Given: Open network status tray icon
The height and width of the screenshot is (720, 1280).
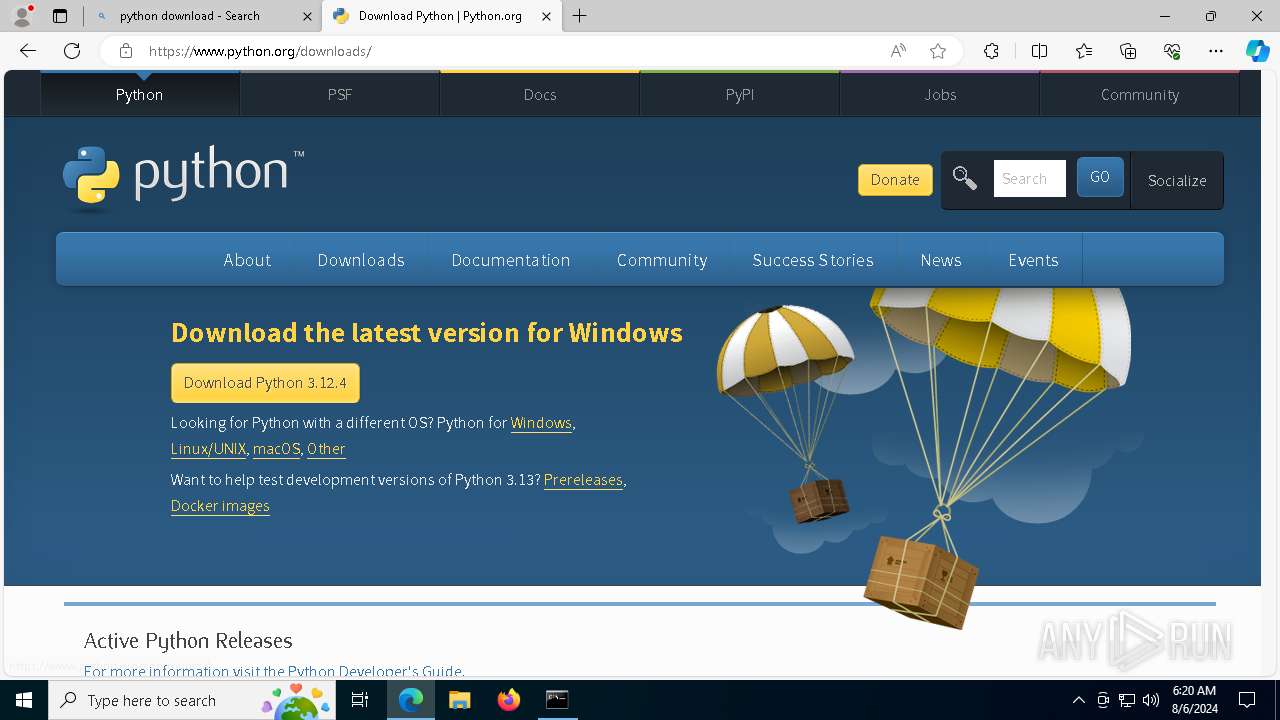Looking at the screenshot, I should 1127,700.
